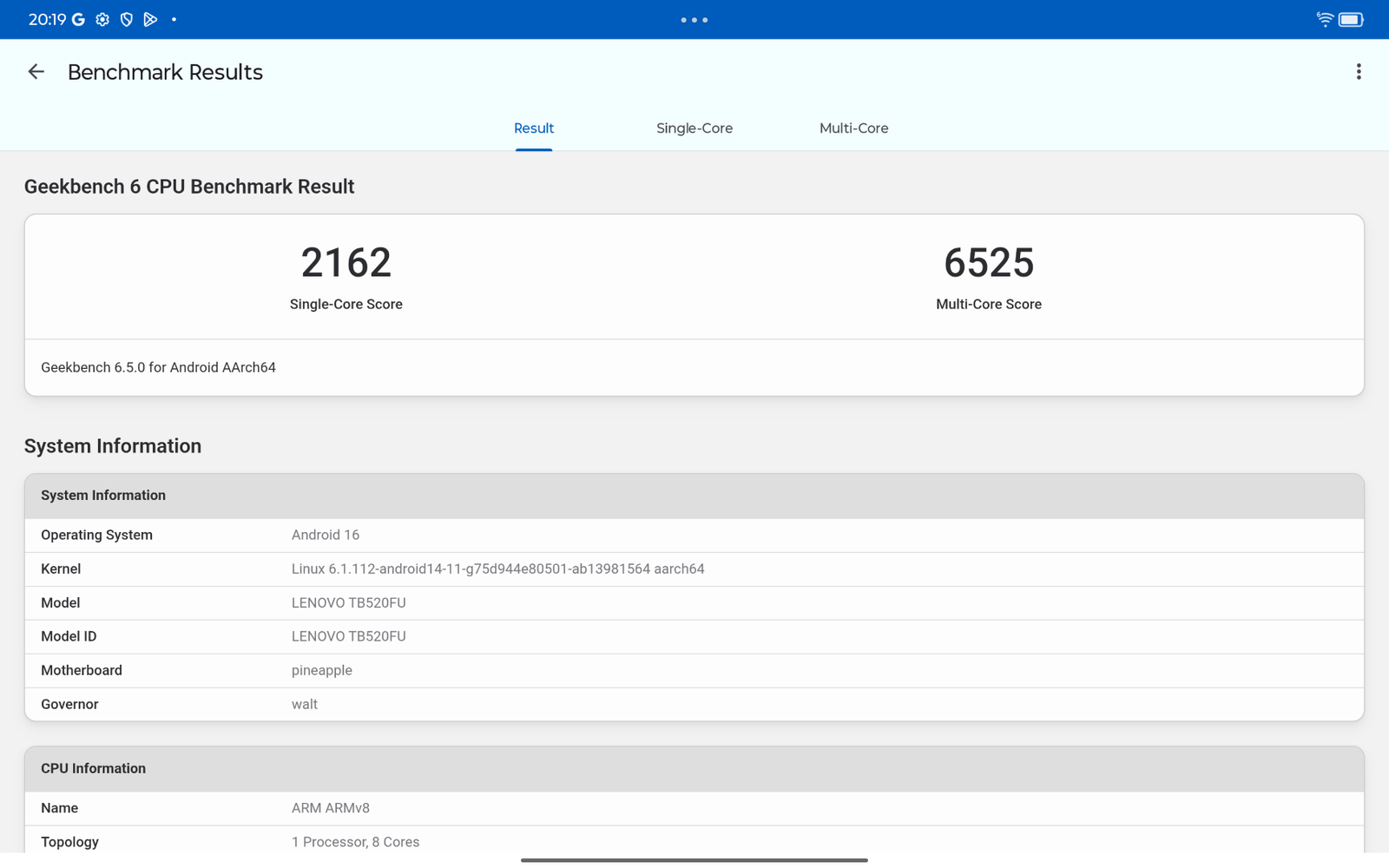Viewport: 1389px width, 868px height.
Task: Select the Result tab
Action: pyautogui.click(x=533, y=128)
